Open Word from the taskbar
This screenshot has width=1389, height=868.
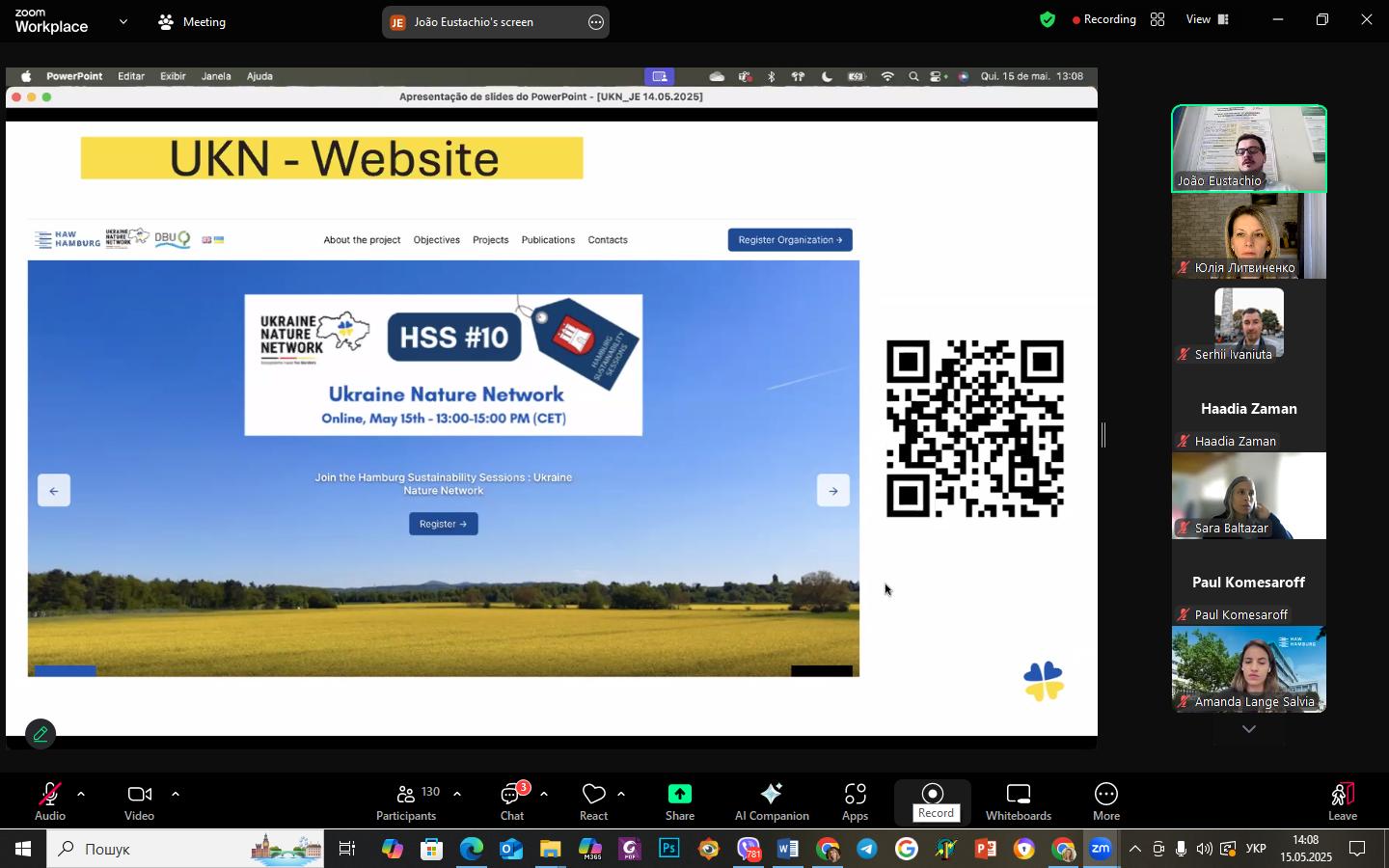[x=788, y=850]
